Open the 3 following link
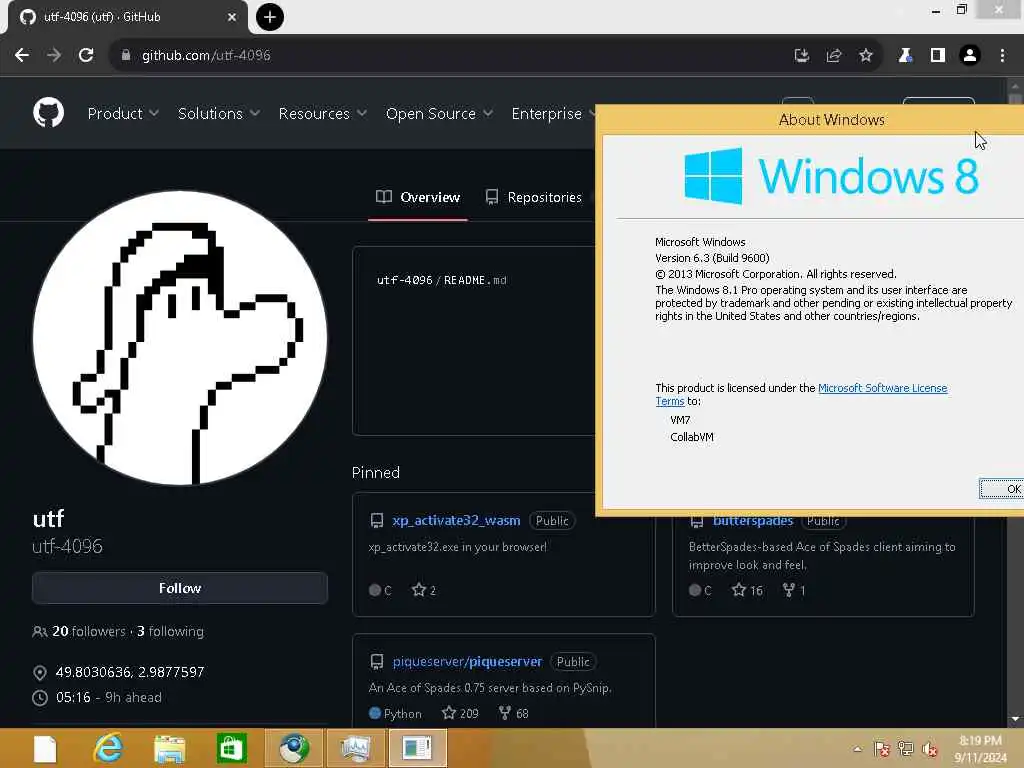 click(x=170, y=632)
